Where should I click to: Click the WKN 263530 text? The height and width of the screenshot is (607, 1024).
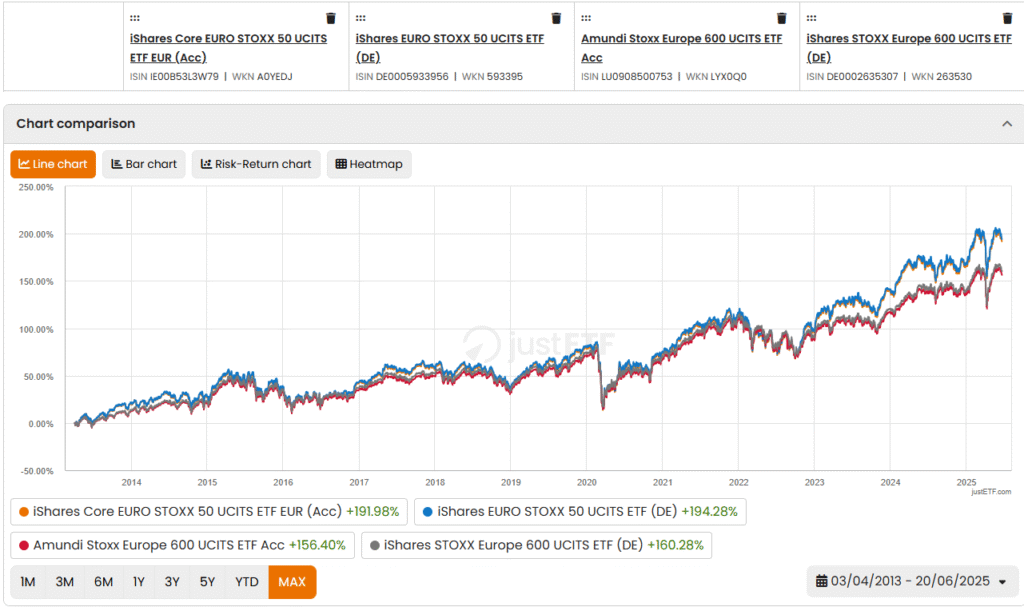click(x=942, y=76)
